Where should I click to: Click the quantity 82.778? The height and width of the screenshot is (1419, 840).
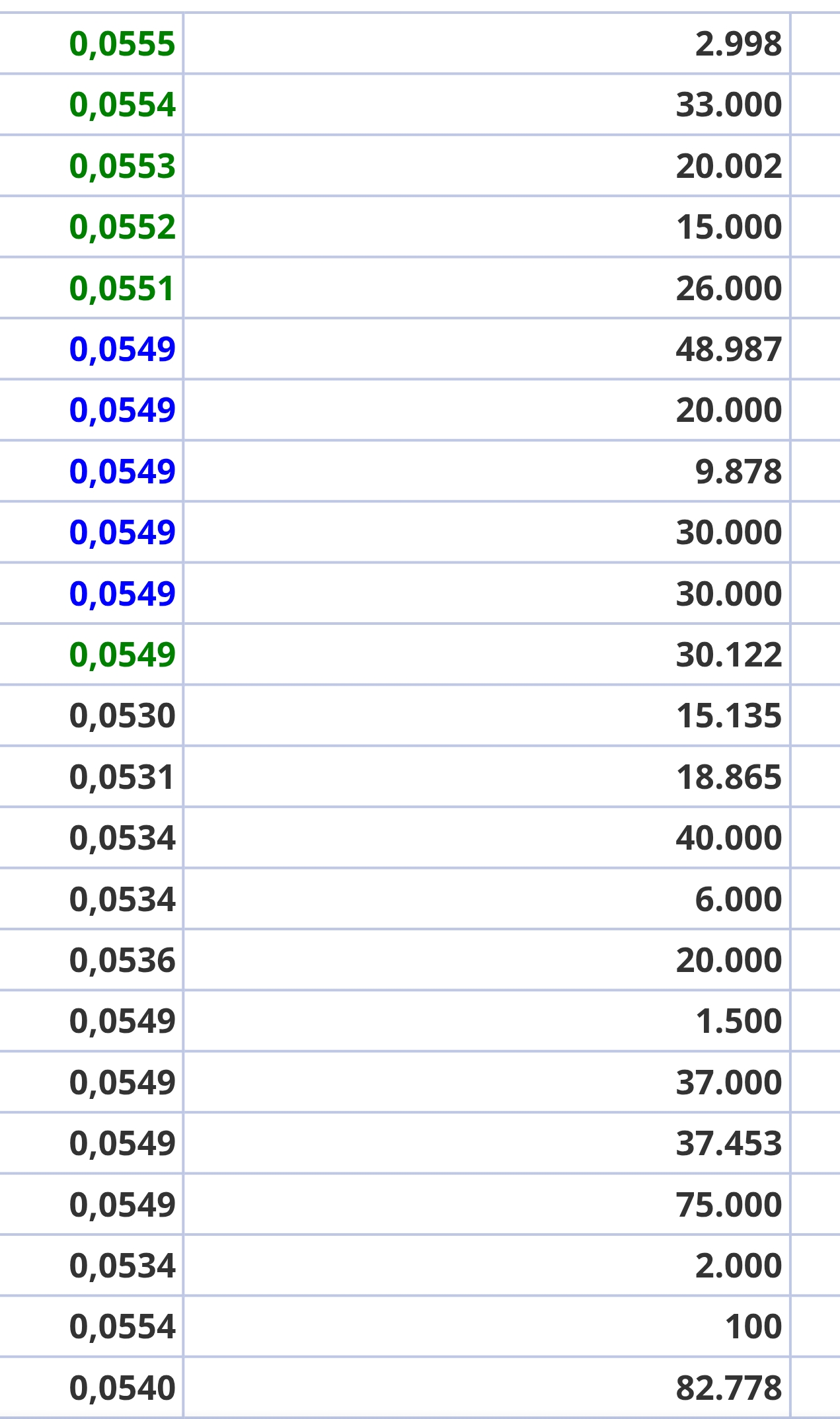click(x=729, y=1388)
